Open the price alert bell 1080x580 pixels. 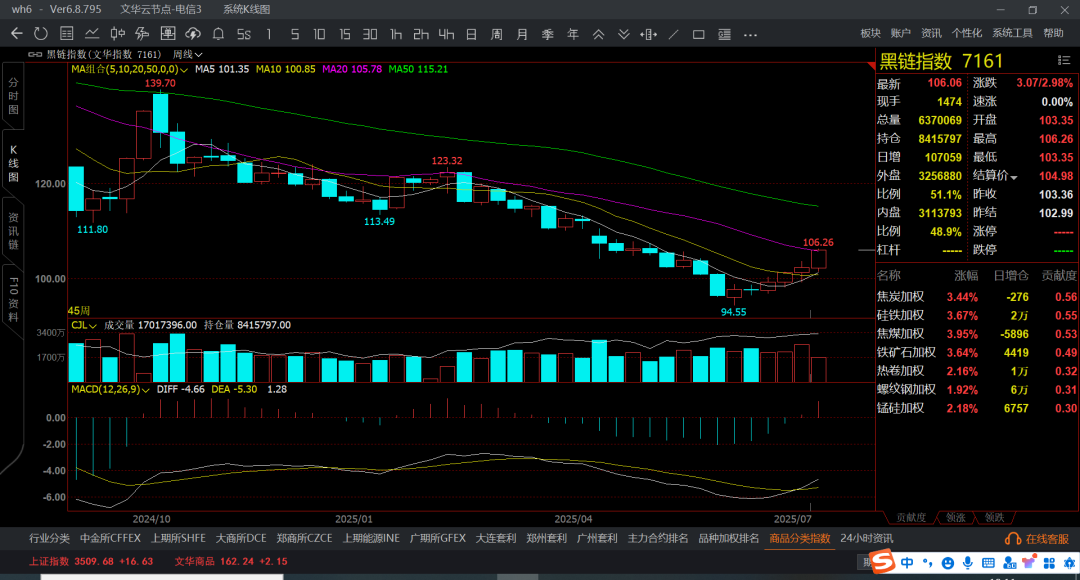(x=218, y=34)
